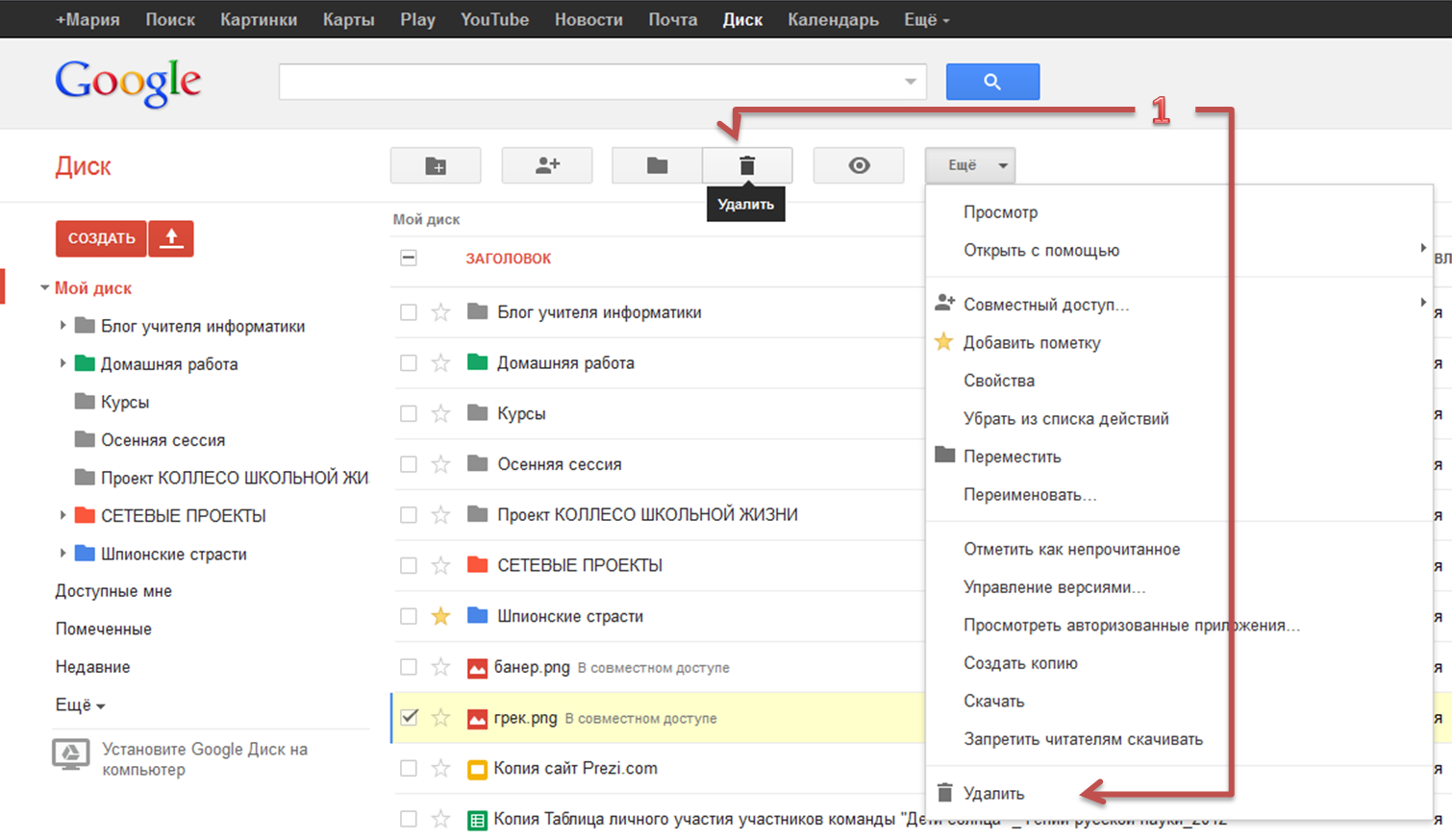This screenshot has height=840, width=1452.
Task: Check the Проект КОЛЛЕСО ШКОЛЬНОЙ ЖИЗНИ checkbox
Action: (x=409, y=515)
